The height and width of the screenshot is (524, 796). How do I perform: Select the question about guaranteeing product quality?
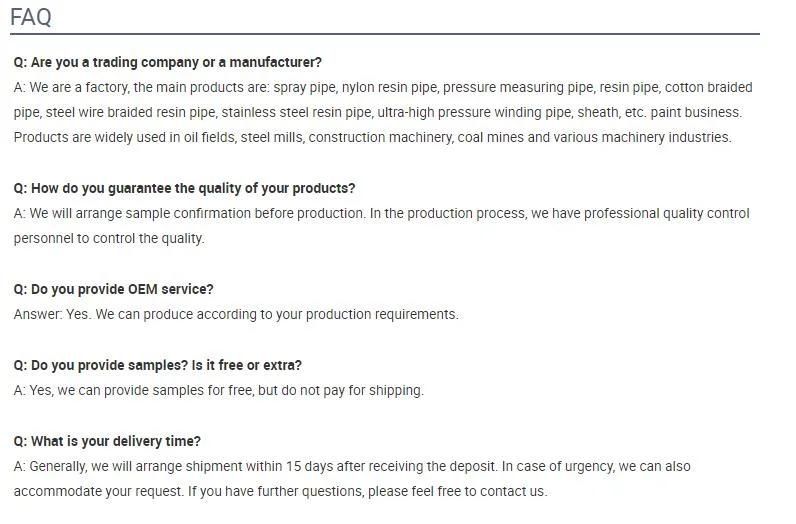184,188
